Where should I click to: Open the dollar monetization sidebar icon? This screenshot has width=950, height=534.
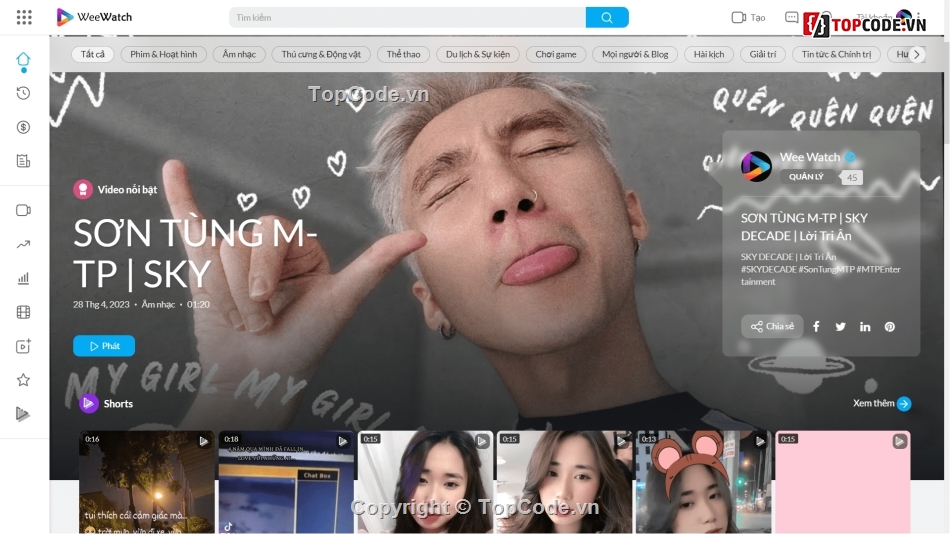click(x=24, y=127)
